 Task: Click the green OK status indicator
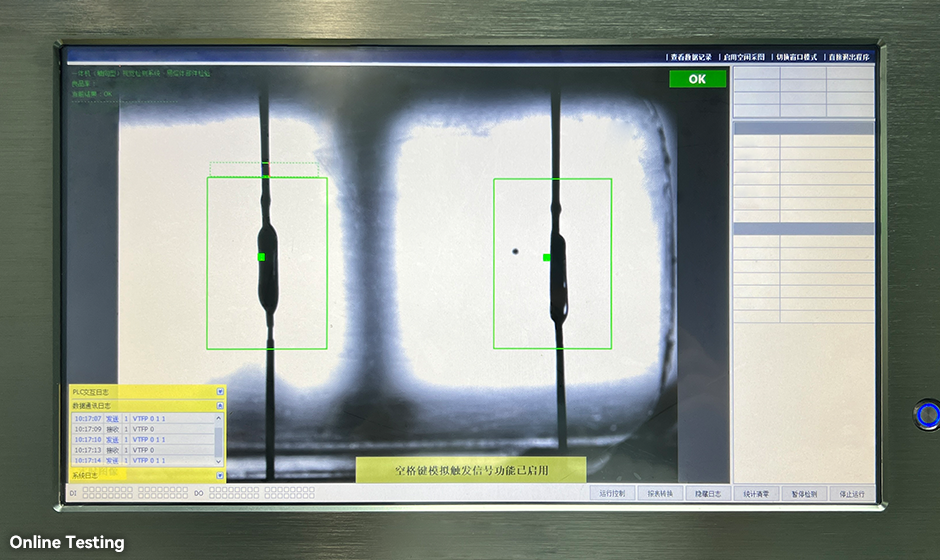pos(697,79)
